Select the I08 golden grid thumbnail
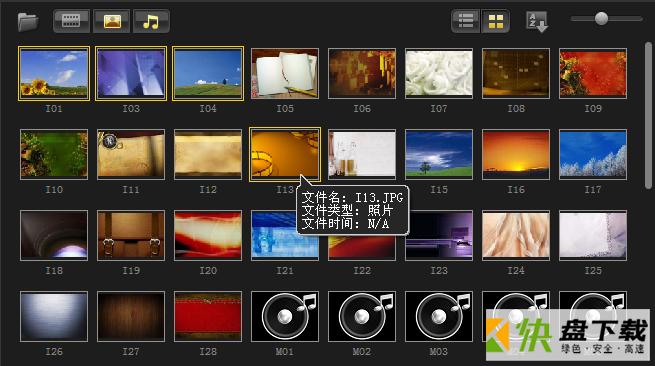This screenshot has height=366, width=655. [x=516, y=74]
